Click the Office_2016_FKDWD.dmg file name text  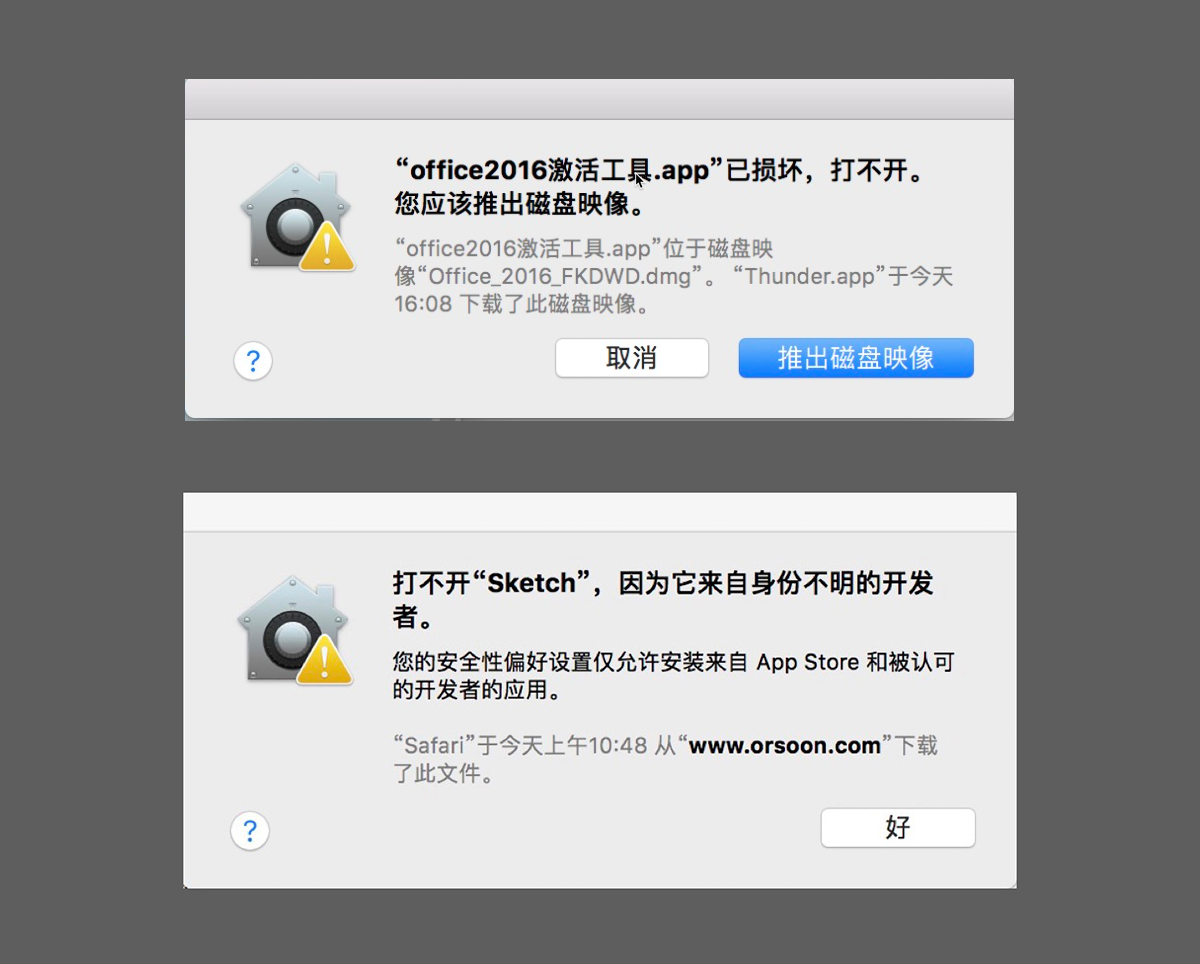coord(560,276)
